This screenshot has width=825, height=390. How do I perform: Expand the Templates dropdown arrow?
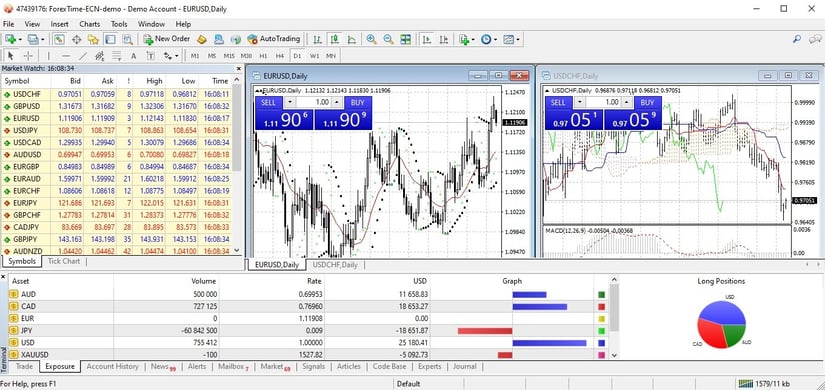[x=518, y=39]
